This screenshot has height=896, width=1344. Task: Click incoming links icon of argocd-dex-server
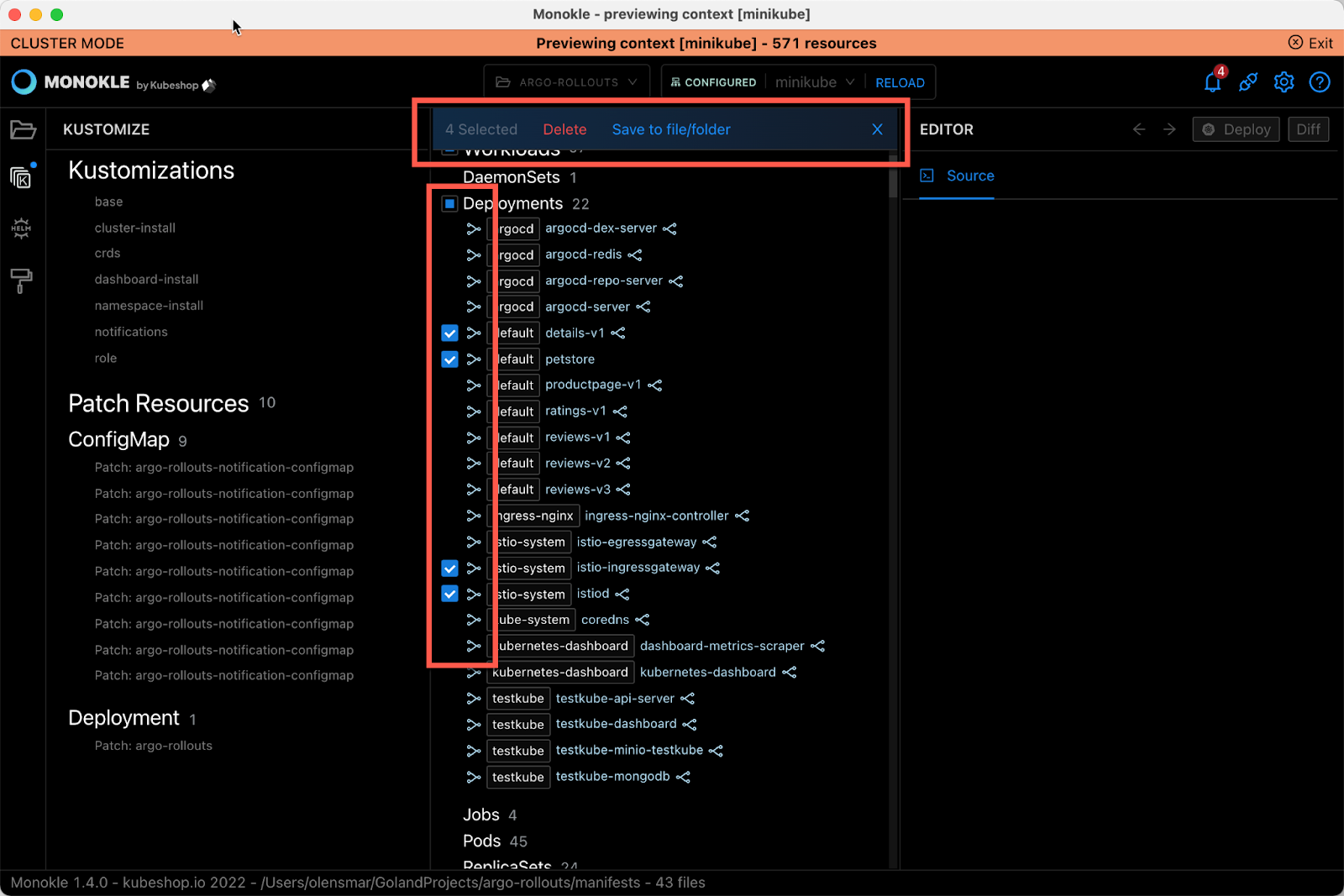[474, 228]
